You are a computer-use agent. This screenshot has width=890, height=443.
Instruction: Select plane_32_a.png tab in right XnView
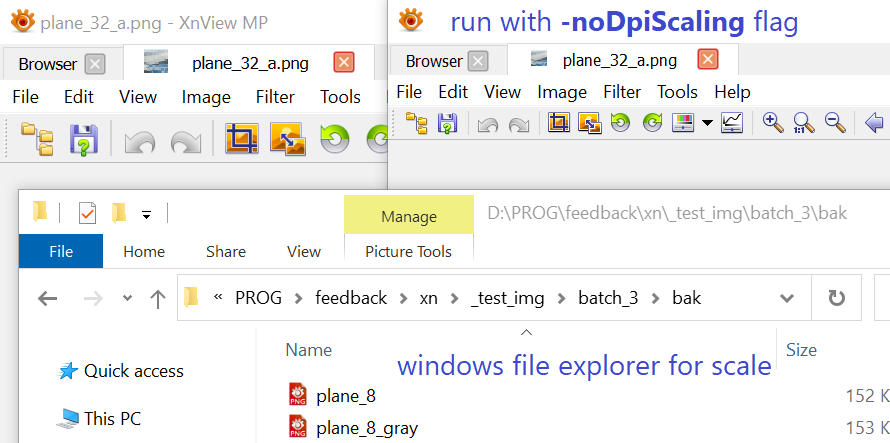tap(620, 60)
